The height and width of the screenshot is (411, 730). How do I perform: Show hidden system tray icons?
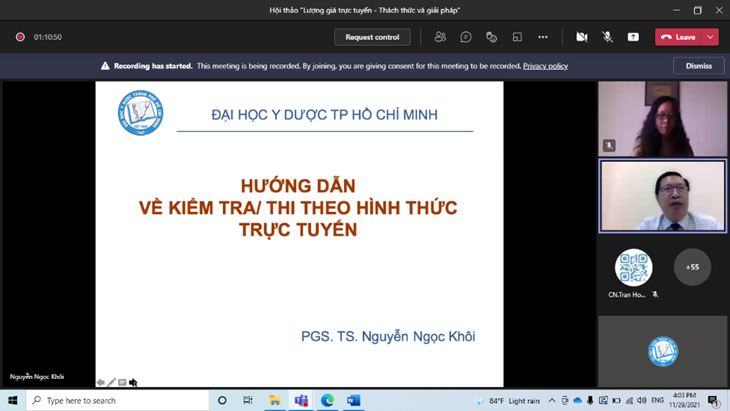point(552,400)
